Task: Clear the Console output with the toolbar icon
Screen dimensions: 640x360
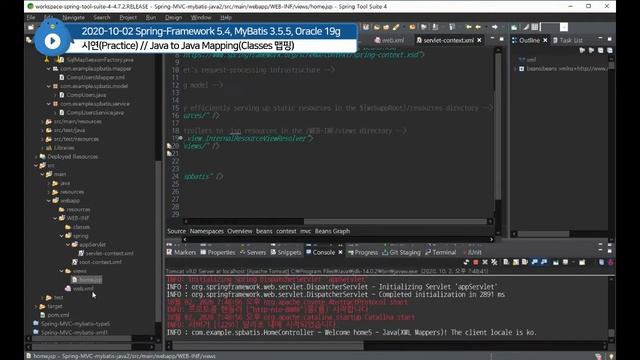Action: pos(506,262)
